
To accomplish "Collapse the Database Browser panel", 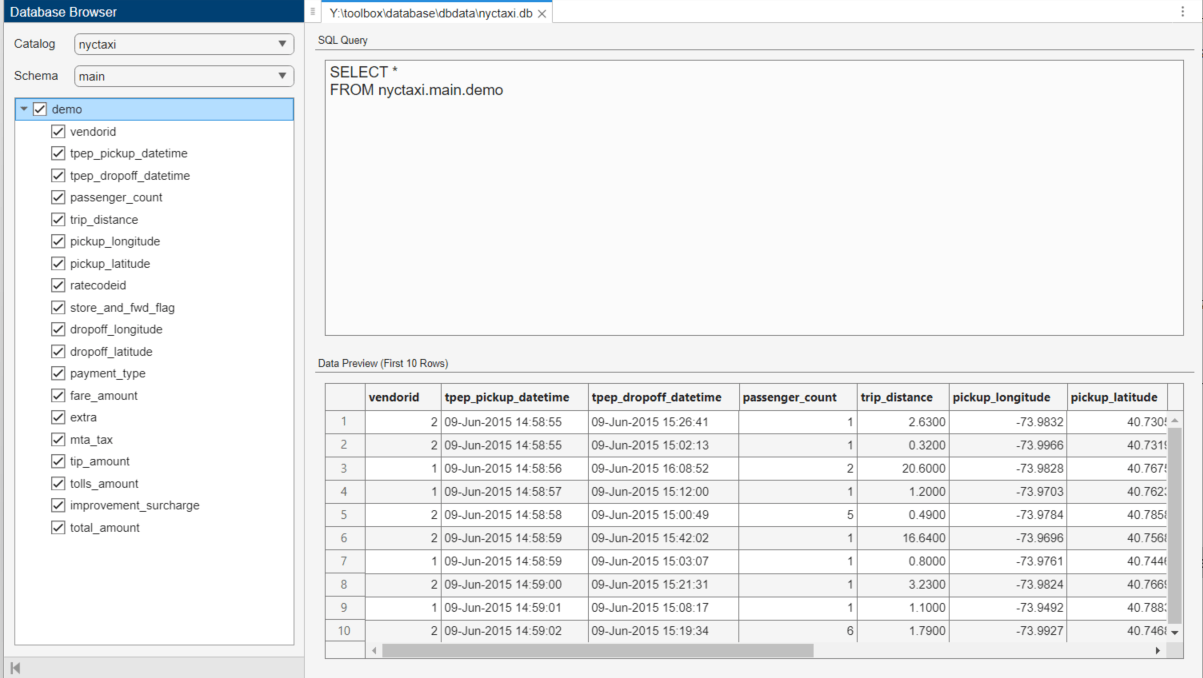I will [x=15, y=666].
